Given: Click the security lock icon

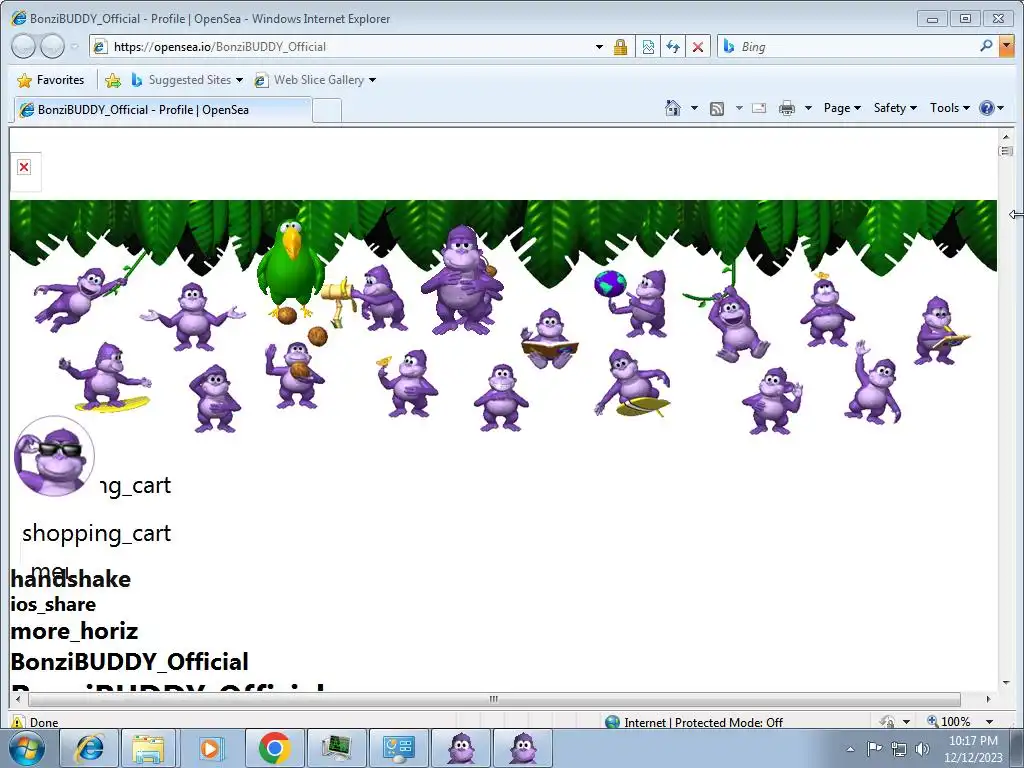Looking at the screenshot, I should coord(620,46).
